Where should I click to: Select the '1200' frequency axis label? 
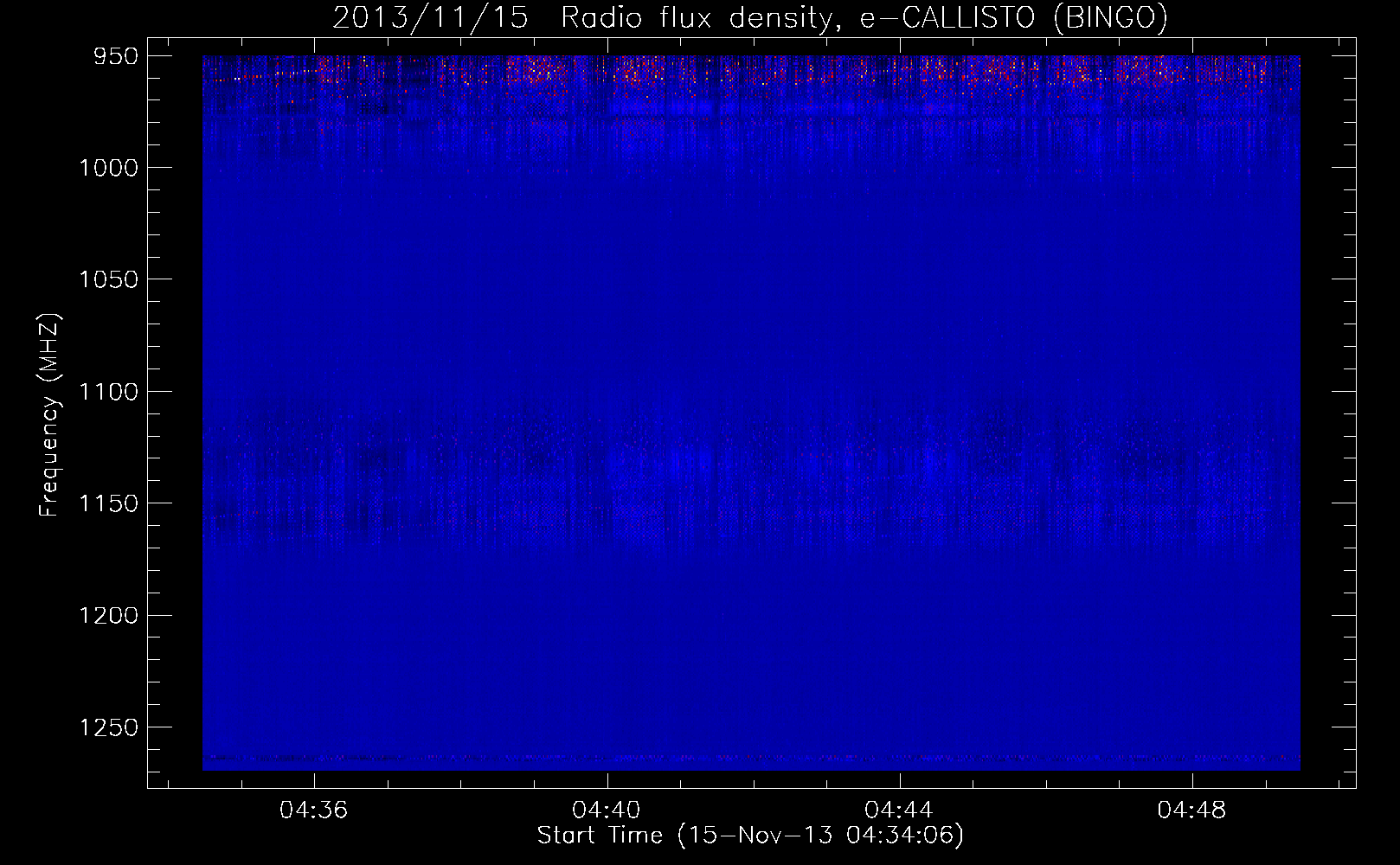[x=108, y=615]
